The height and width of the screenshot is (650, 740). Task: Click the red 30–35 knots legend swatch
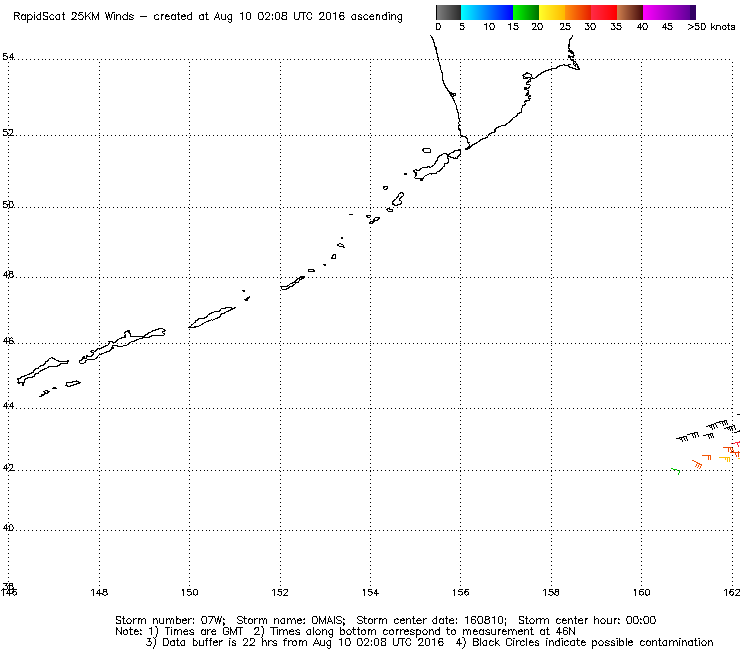point(604,12)
